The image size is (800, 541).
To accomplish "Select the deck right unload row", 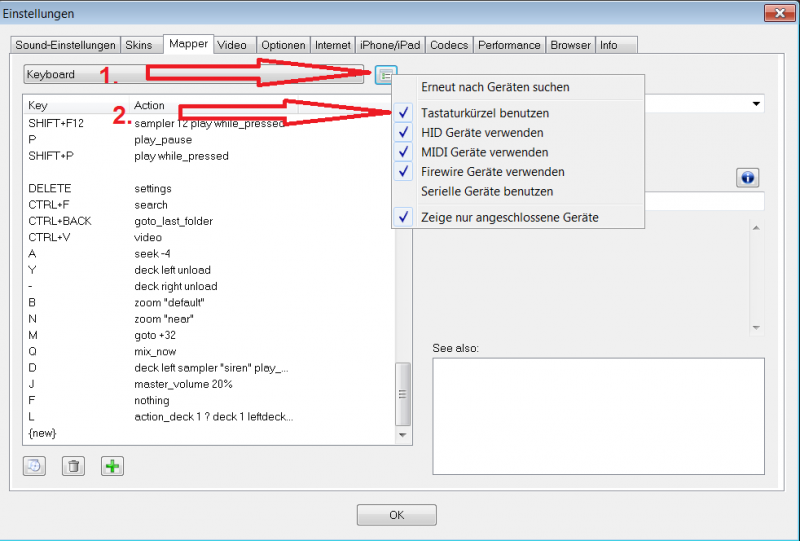I will [209, 286].
